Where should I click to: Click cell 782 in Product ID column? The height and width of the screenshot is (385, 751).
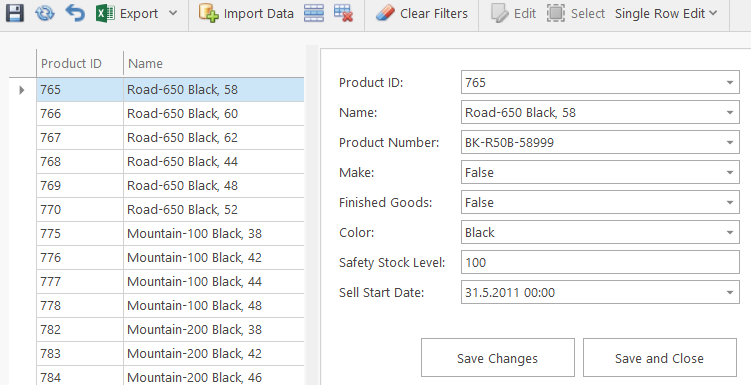coord(80,329)
